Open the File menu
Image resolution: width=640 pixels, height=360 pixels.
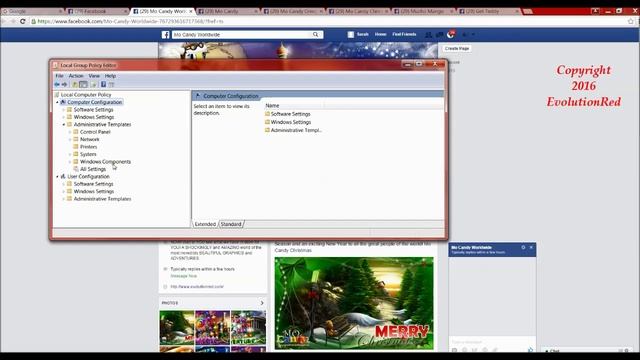pos(59,76)
